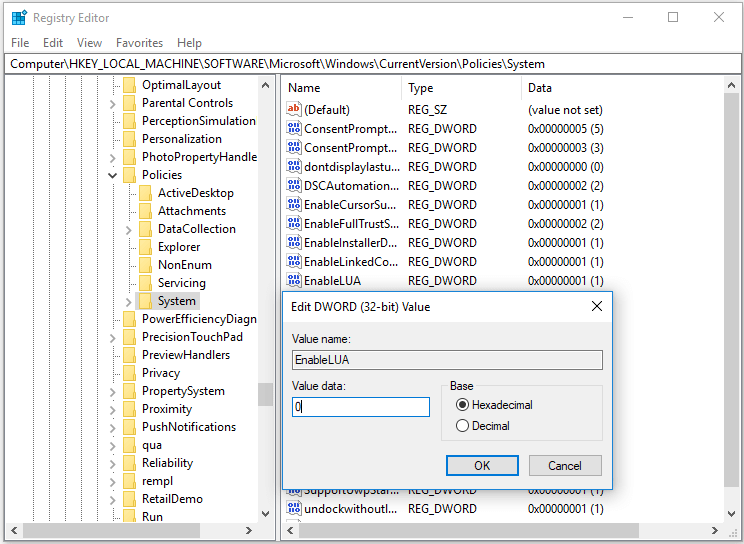This screenshot has width=744, height=544.
Task: Expand the Proximity node
Action: tap(112, 410)
